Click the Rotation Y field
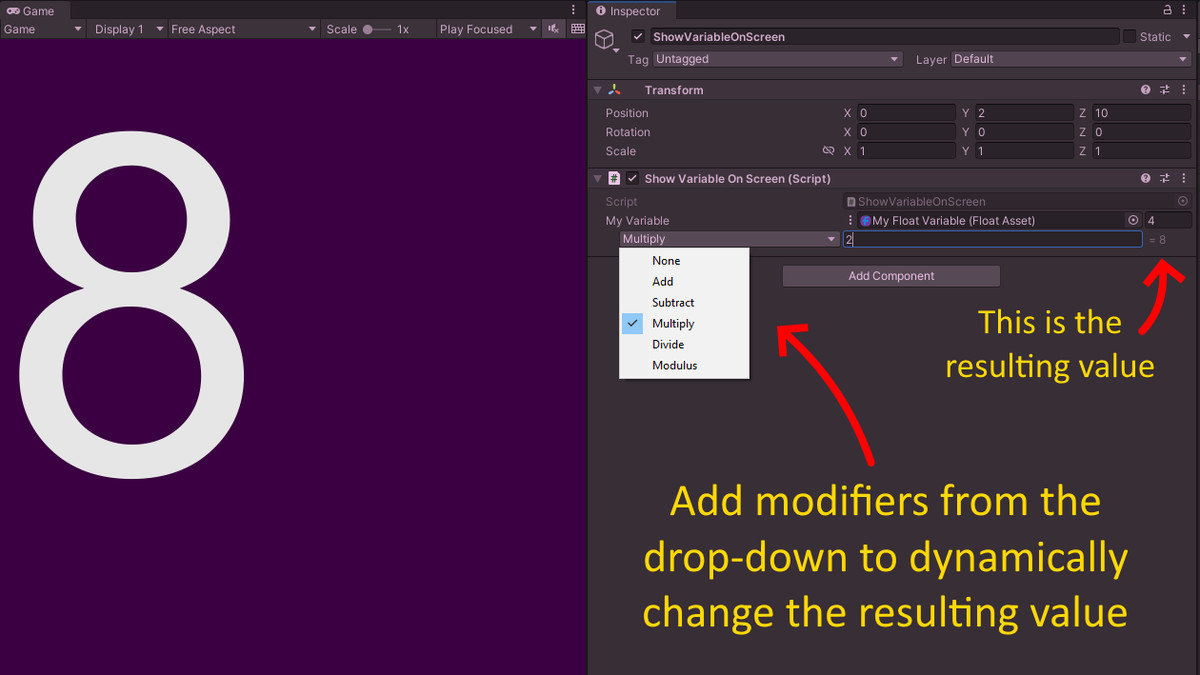This screenshot has width=1200, height=675. (1024, 132)
